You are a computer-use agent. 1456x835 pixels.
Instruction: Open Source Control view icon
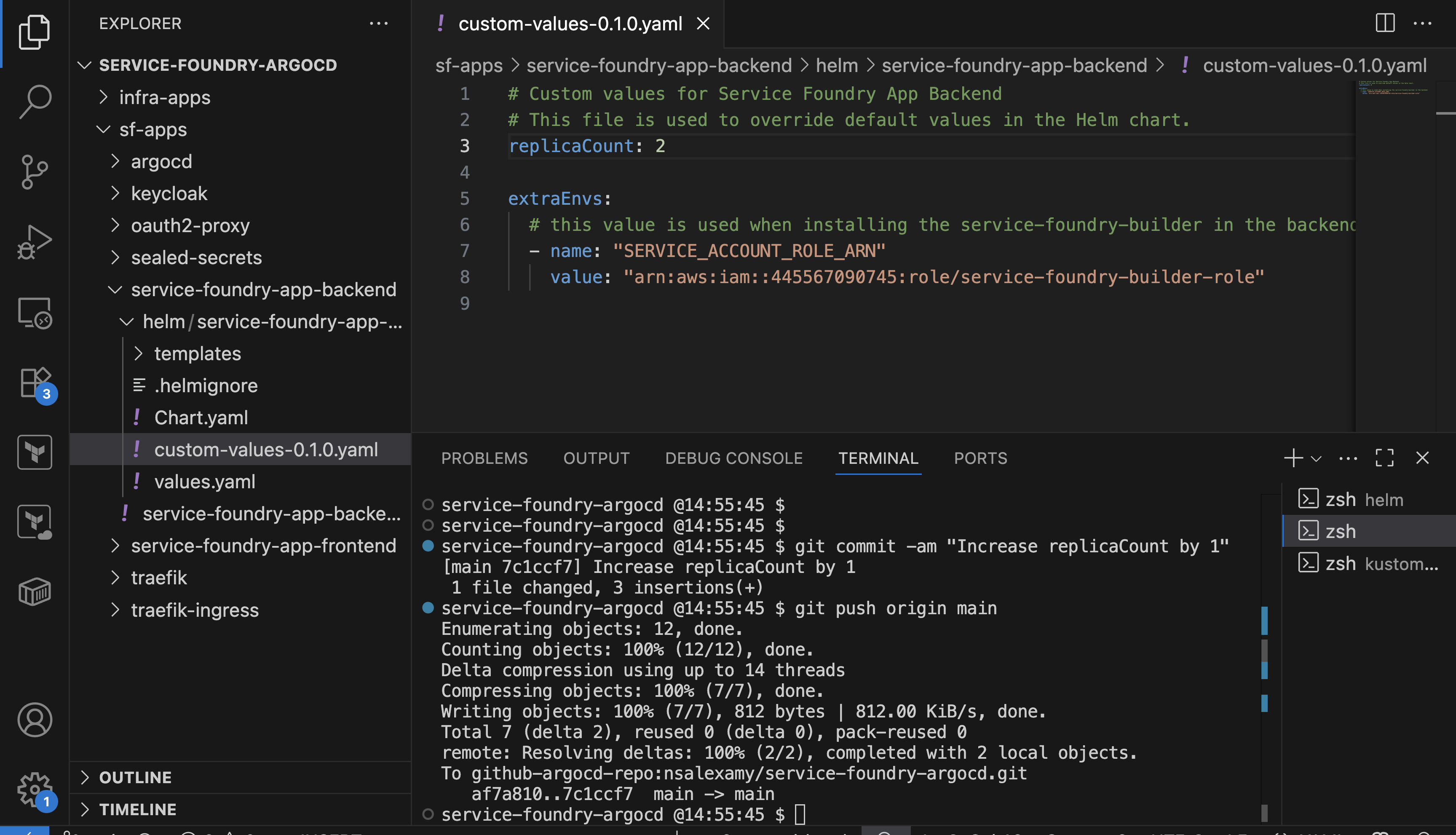35,171
